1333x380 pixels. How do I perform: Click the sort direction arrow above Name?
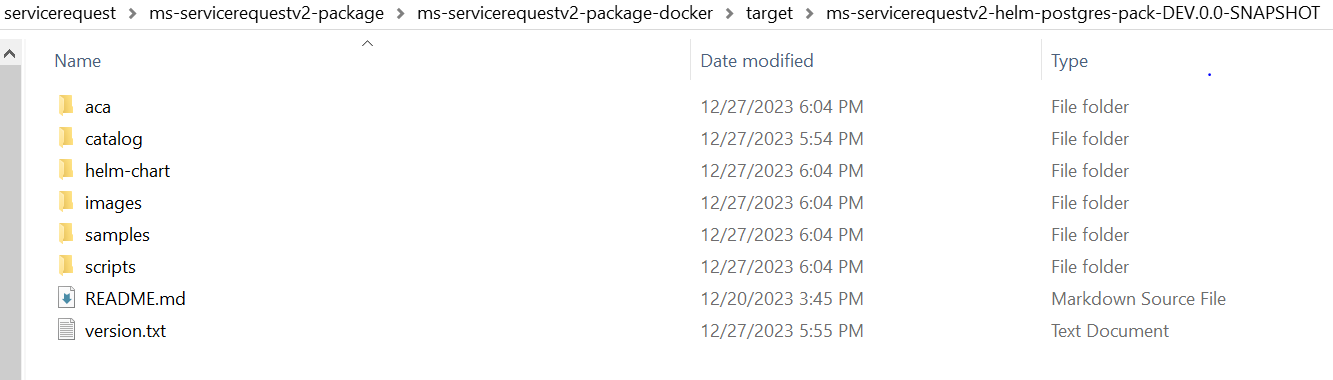point(367,43)
